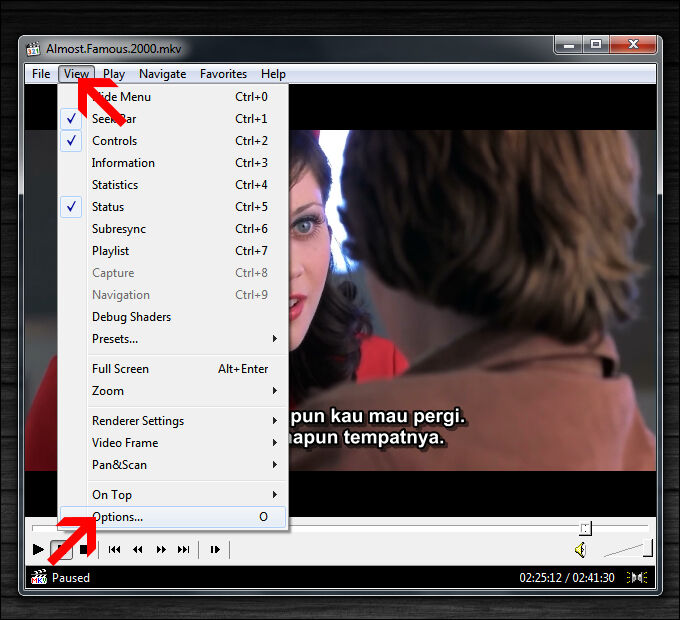Expand the Zoom submenu
680x620 pixels.
pos(173,391)
